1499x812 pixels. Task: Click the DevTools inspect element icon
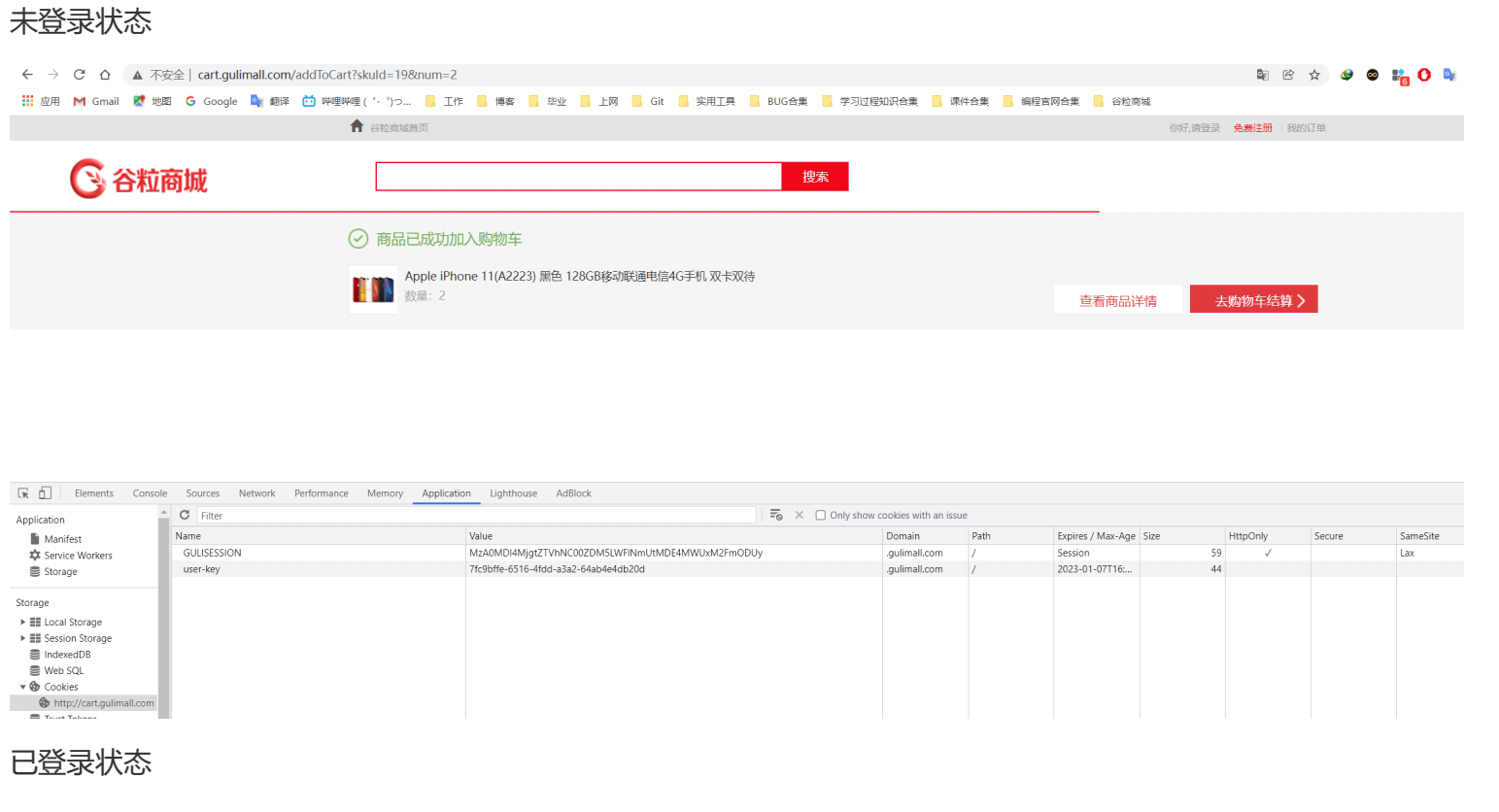coord(23,493)
